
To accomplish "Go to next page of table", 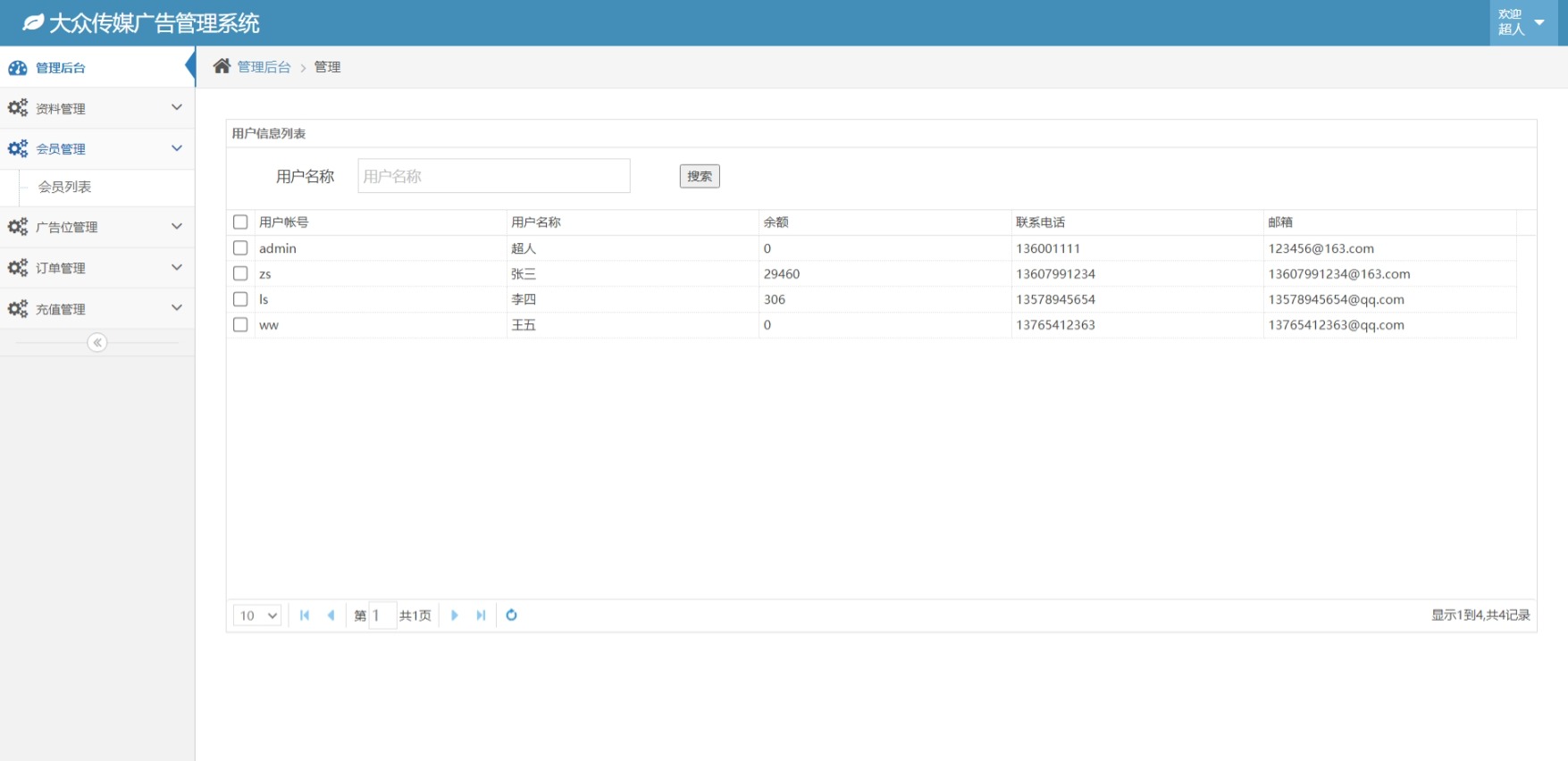I will (x=454, y=615).
